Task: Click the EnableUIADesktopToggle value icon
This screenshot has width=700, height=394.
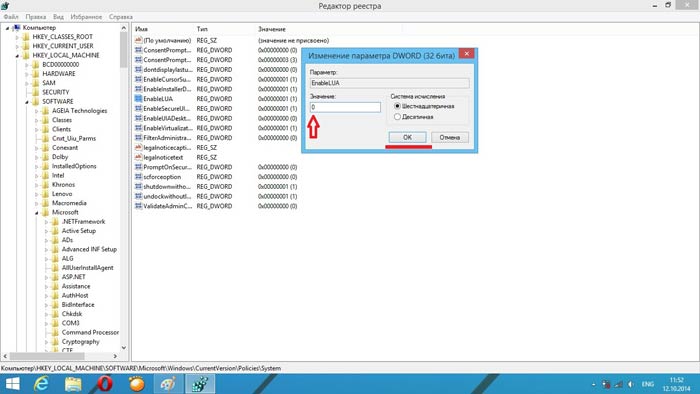Action: pyautogui.click(x=138, y=118)
